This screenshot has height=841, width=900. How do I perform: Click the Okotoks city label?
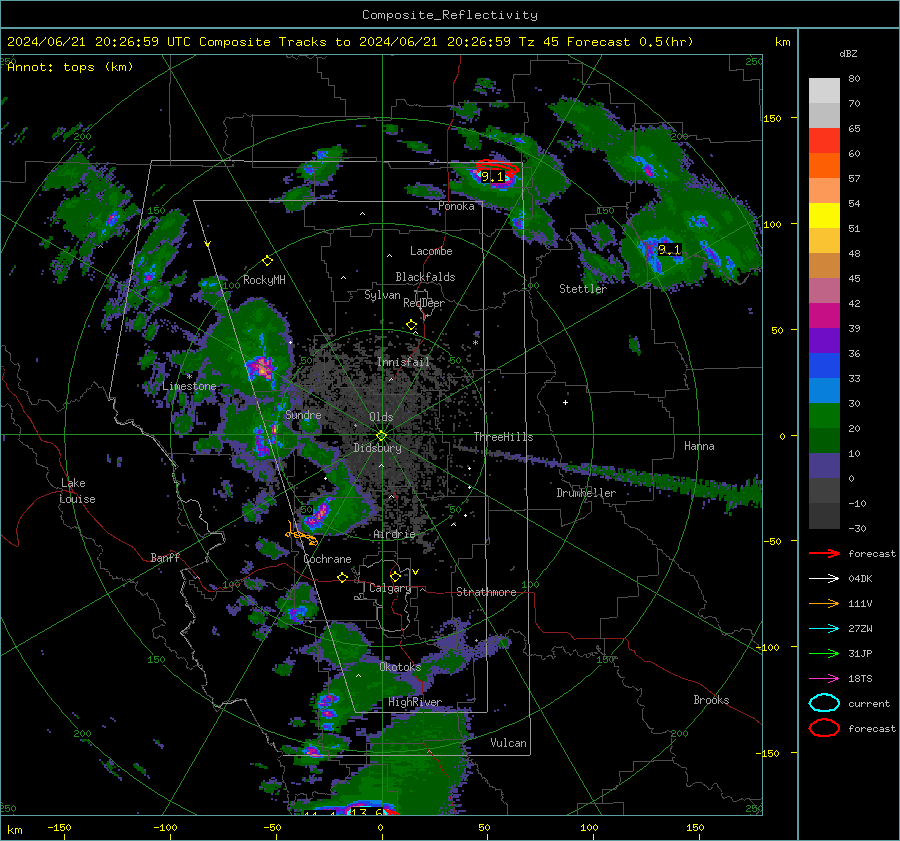pyautogui.click(x=400, y=667)
